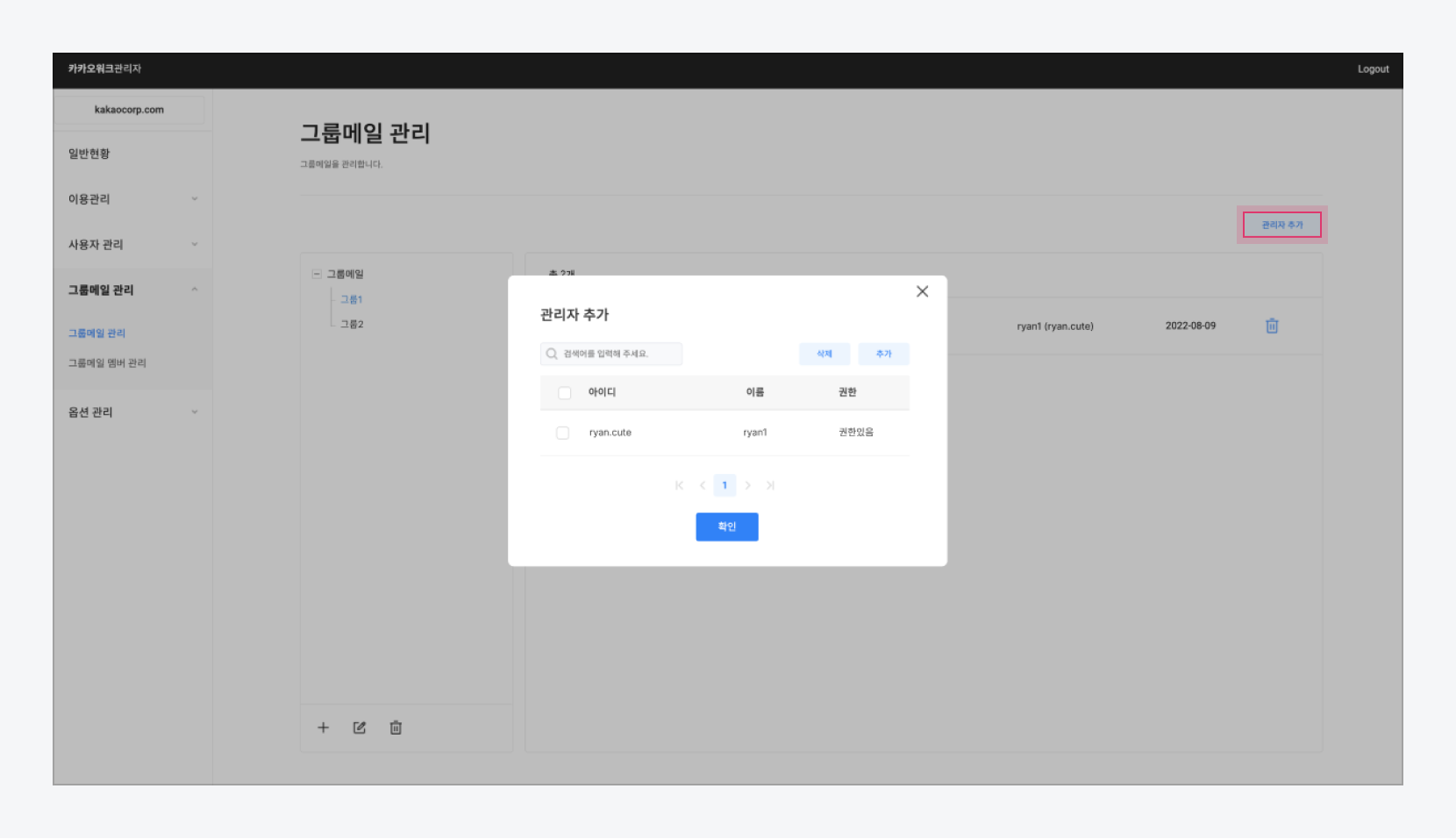1456x839 pixels.
Task: Click the add group plus icon
Action: coord(323,728)
